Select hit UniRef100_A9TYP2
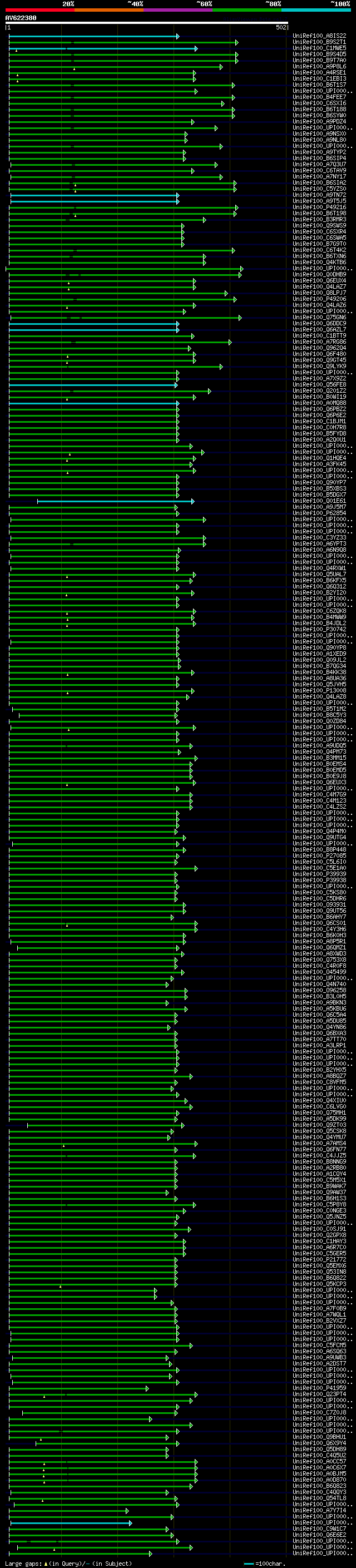 point(319,152)
